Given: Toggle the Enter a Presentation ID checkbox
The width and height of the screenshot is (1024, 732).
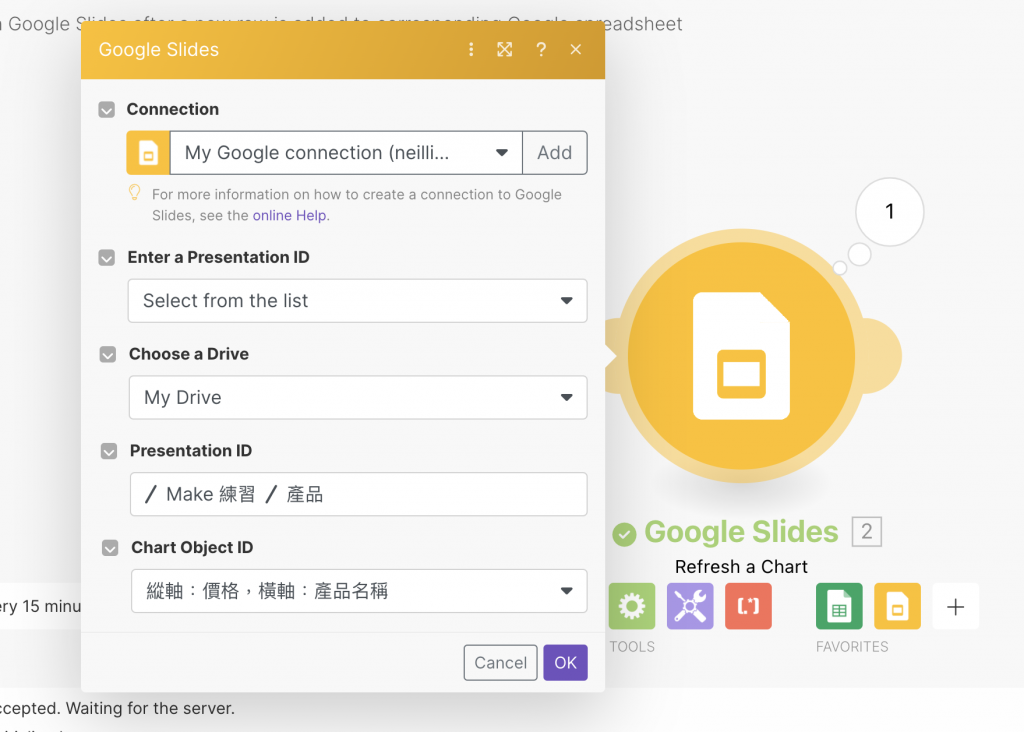Looking at the screenshot, I should [x=106, y=258].
